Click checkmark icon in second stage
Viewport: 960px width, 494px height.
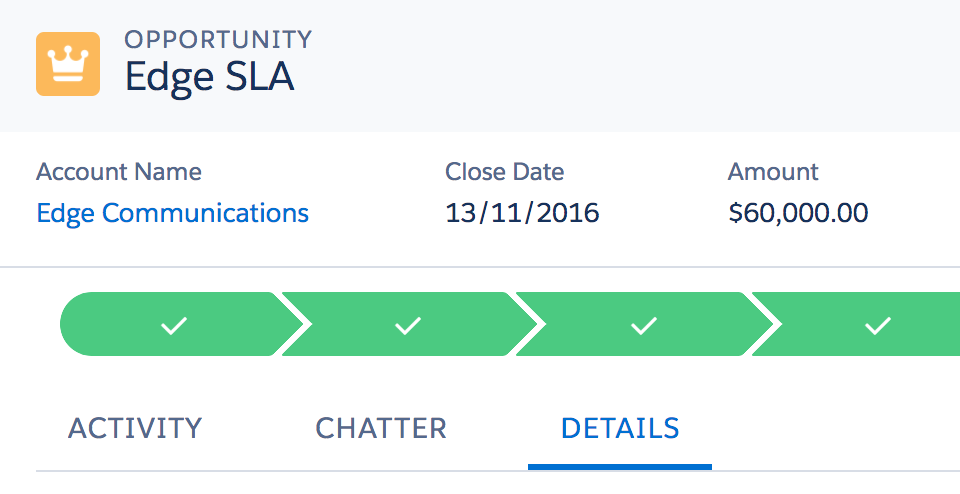tap(408, 325)
